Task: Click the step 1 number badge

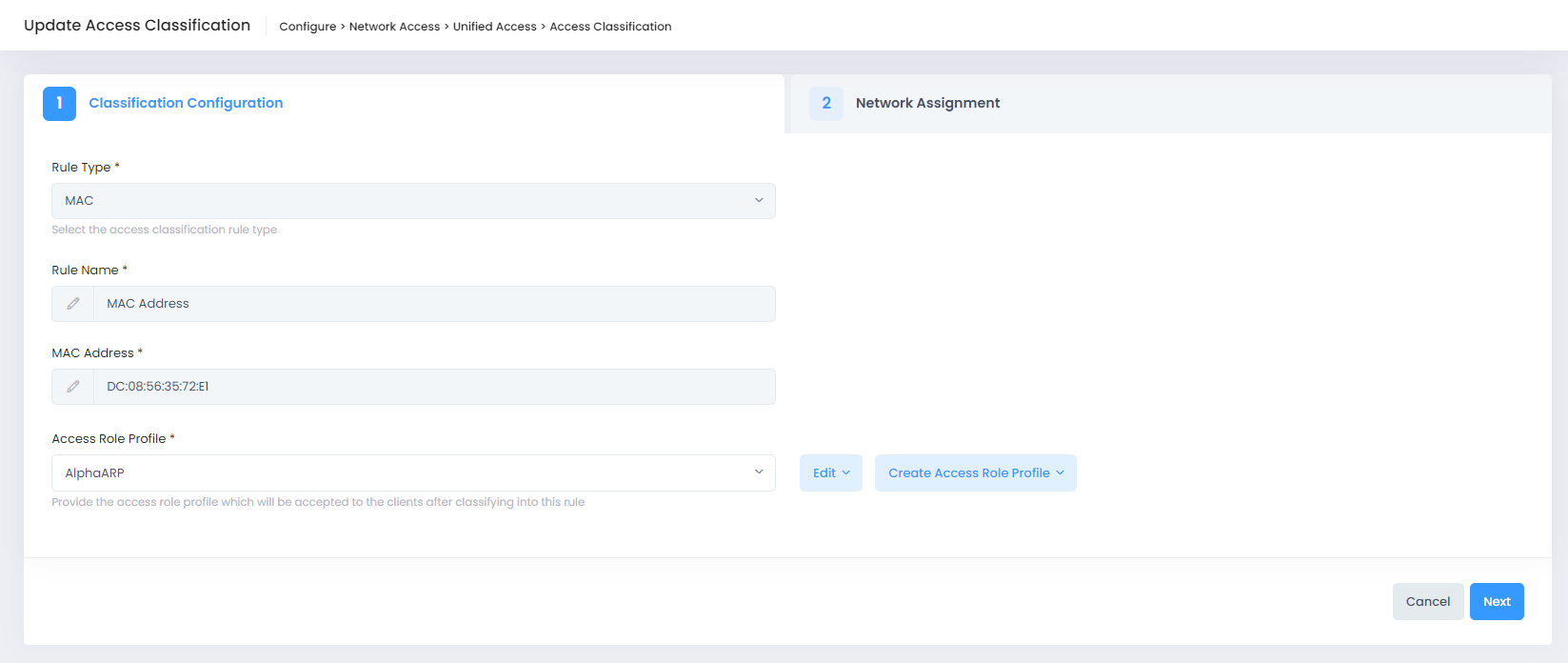Action: coord(59,103)
